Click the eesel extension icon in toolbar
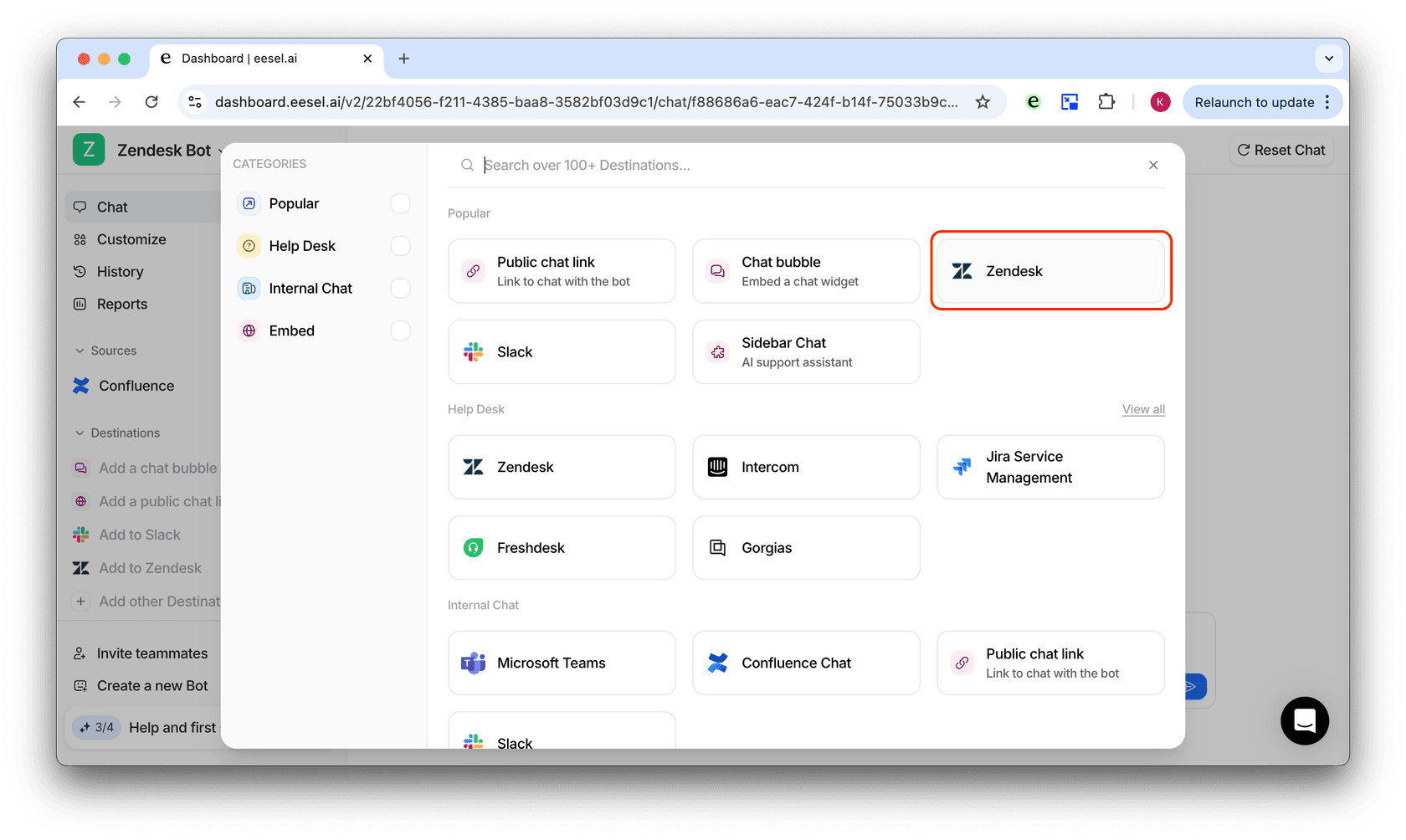 tap(1033, 102)
